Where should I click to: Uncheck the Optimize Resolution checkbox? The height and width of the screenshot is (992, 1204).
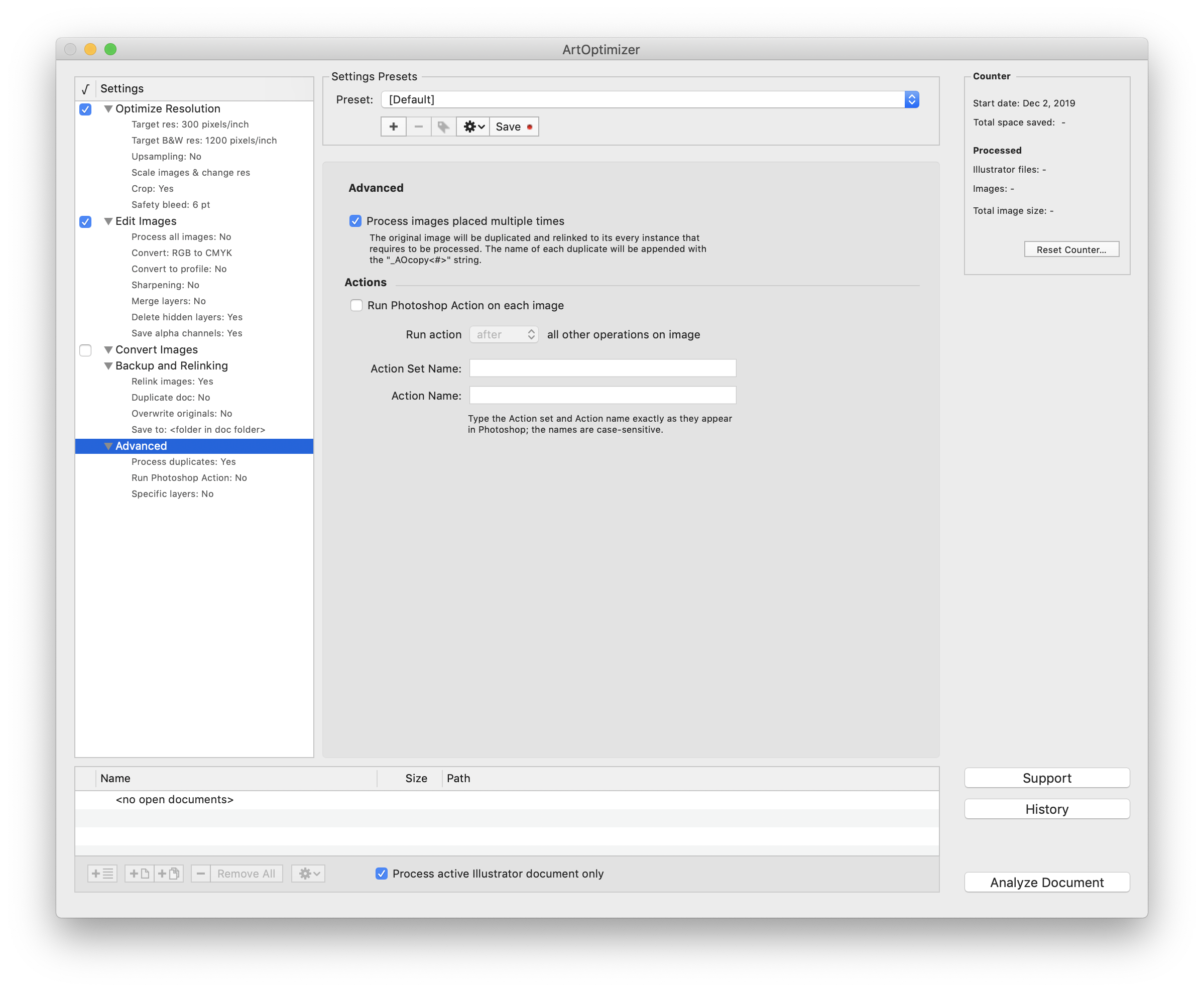85,109
